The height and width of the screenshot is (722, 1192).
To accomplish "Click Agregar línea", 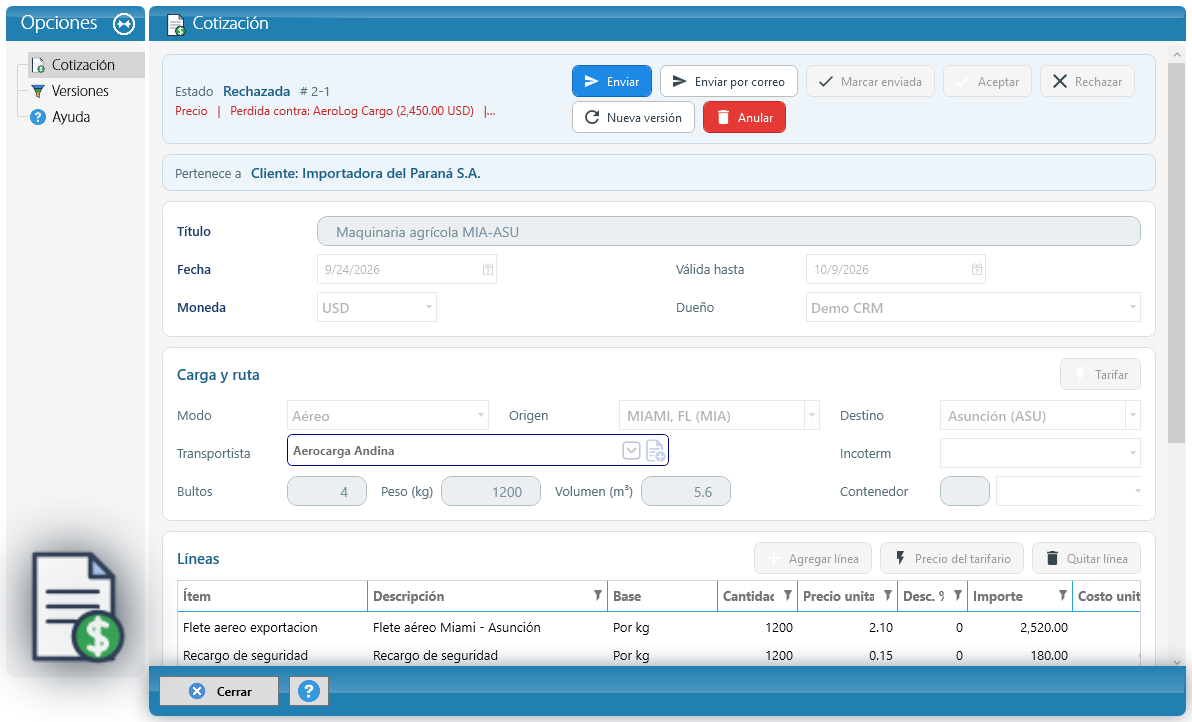I will [x=813, y=559].
